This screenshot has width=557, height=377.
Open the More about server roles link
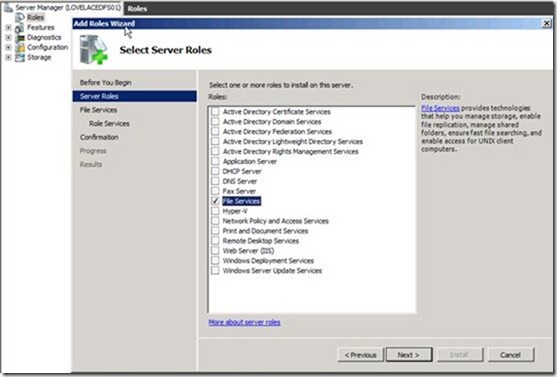pyautogui.click(x=244, y=322)
